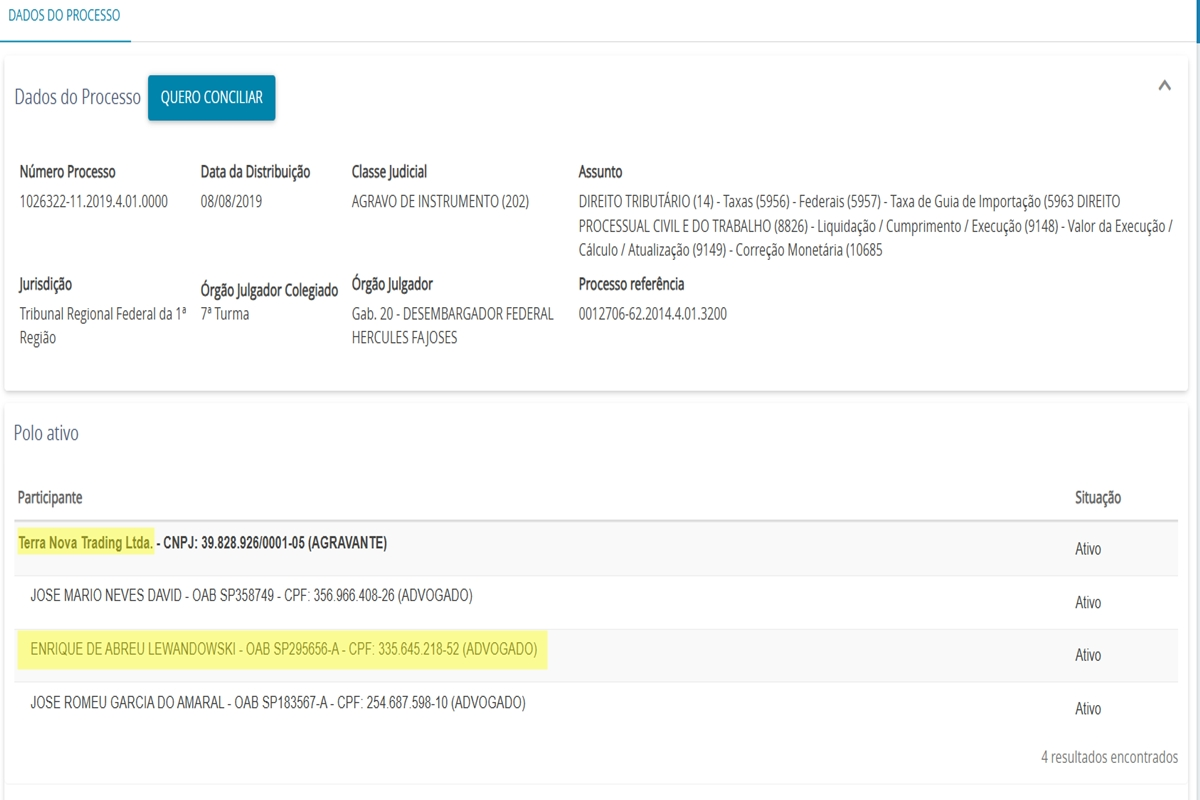Click the 4 resultados encontrados text

click(x=1108, y=757)
